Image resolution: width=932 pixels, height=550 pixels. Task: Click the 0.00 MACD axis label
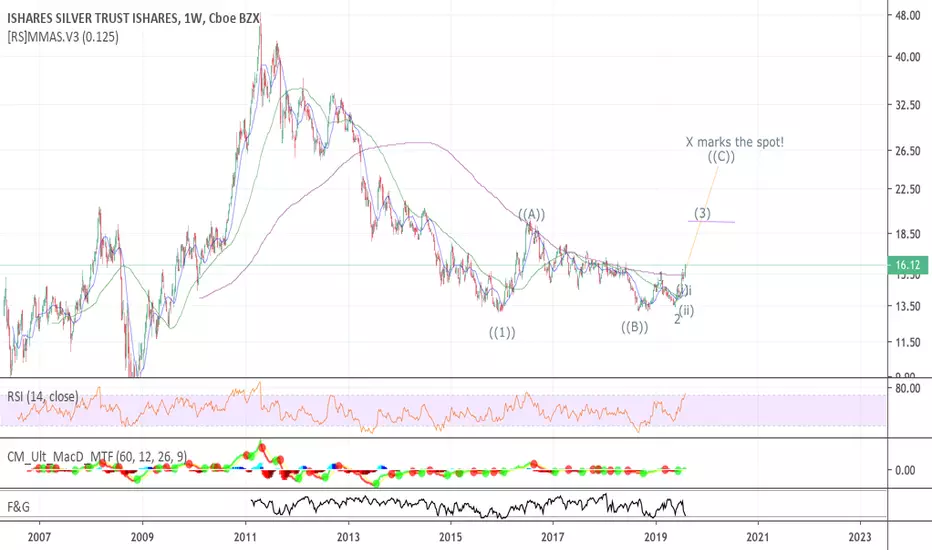[x=905, y=470]
